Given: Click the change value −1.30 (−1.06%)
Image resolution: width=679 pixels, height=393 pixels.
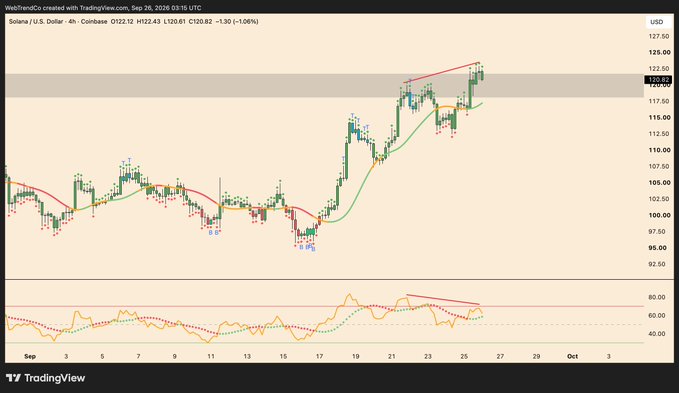Looking at the screenshot, I should (x=237, y=21).
